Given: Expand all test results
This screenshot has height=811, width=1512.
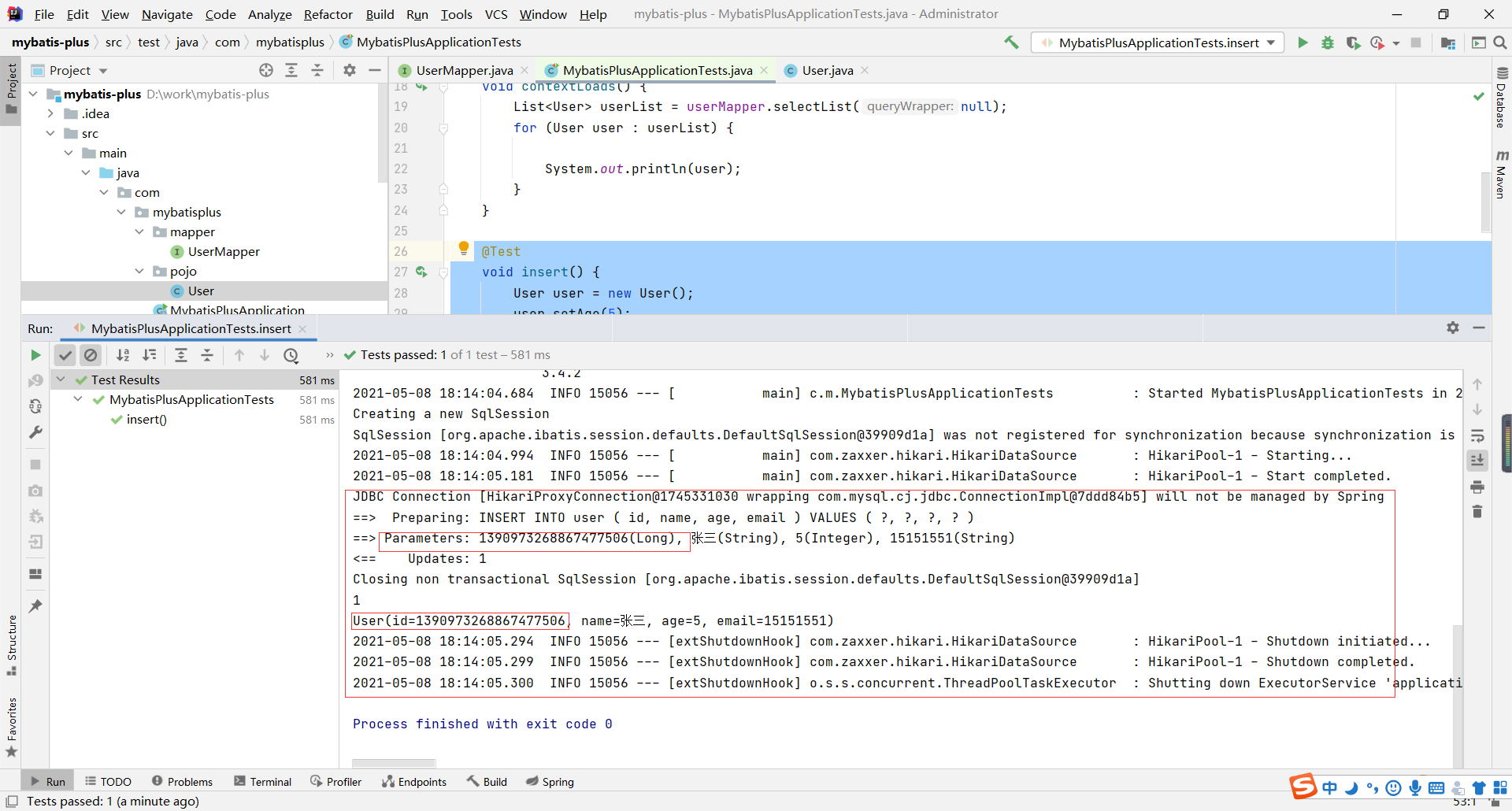Looking at the screenshot, I should pyautogui.click(x=181, y=355).
